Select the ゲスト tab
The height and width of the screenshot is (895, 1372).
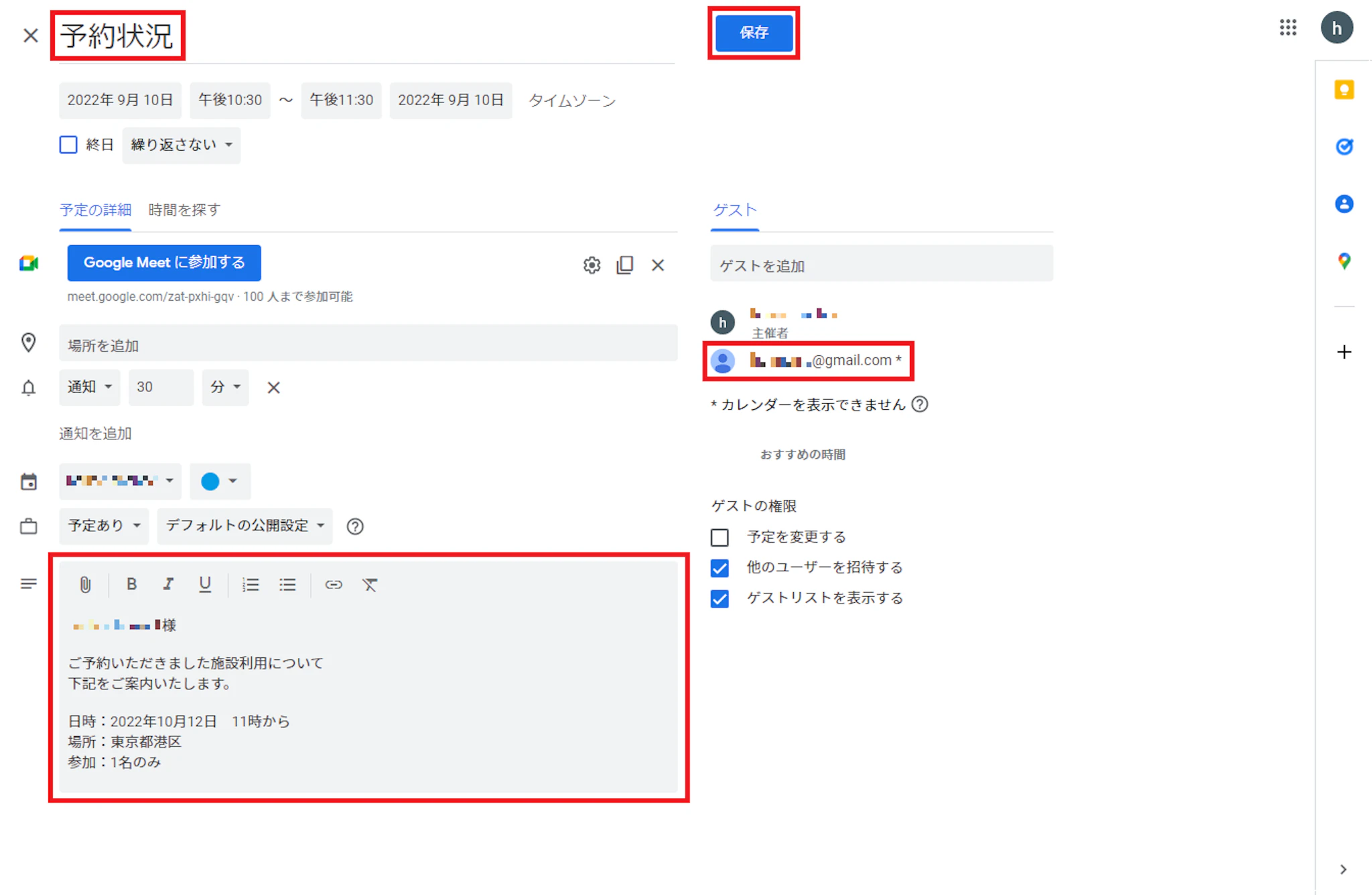pyautogui.click(x=735, y=210)
